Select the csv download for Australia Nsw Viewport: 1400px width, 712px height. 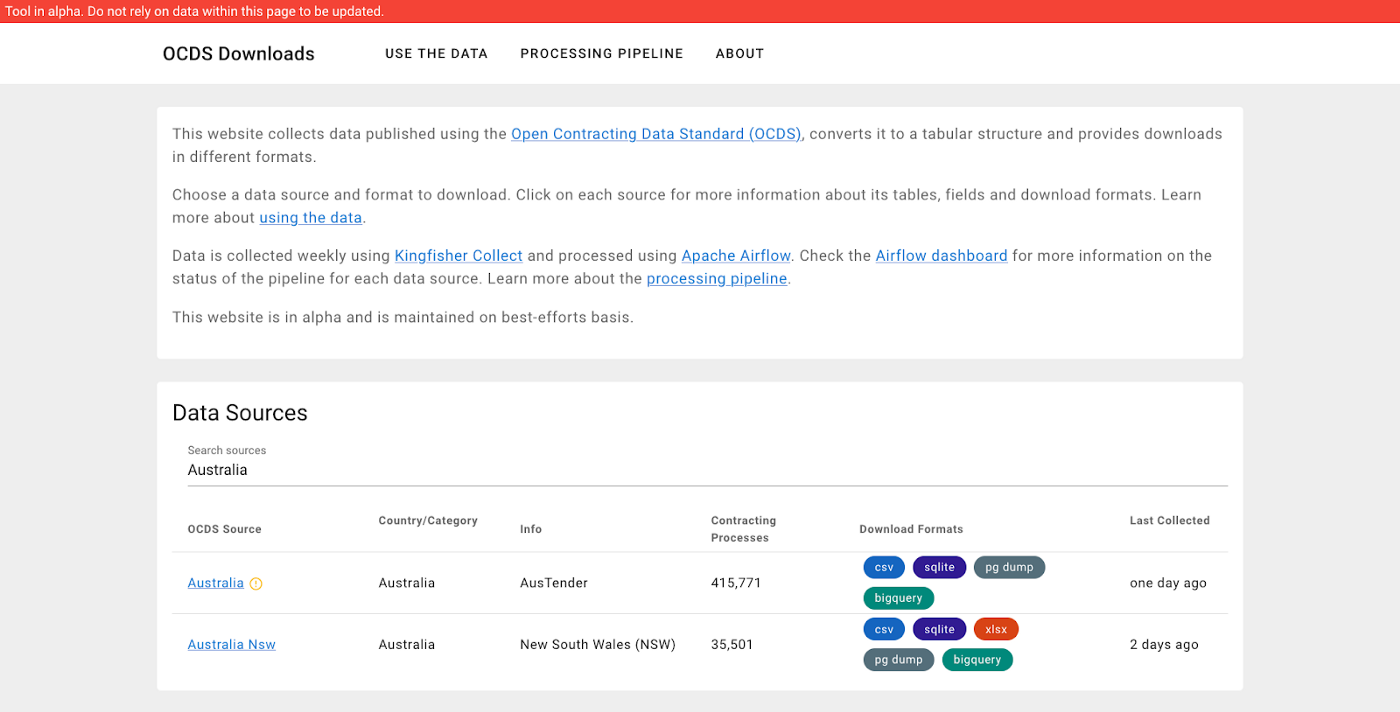tap(883, 629)
